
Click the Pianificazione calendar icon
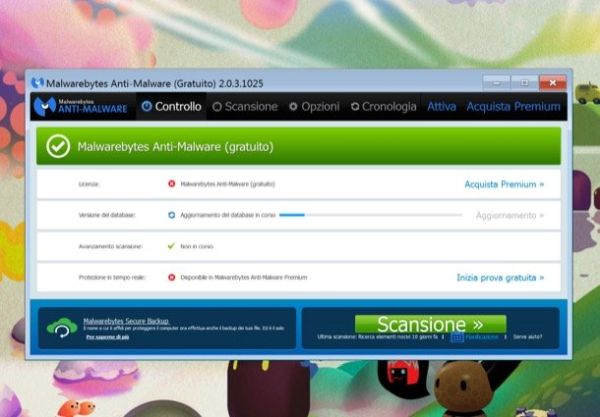[457, 337]
